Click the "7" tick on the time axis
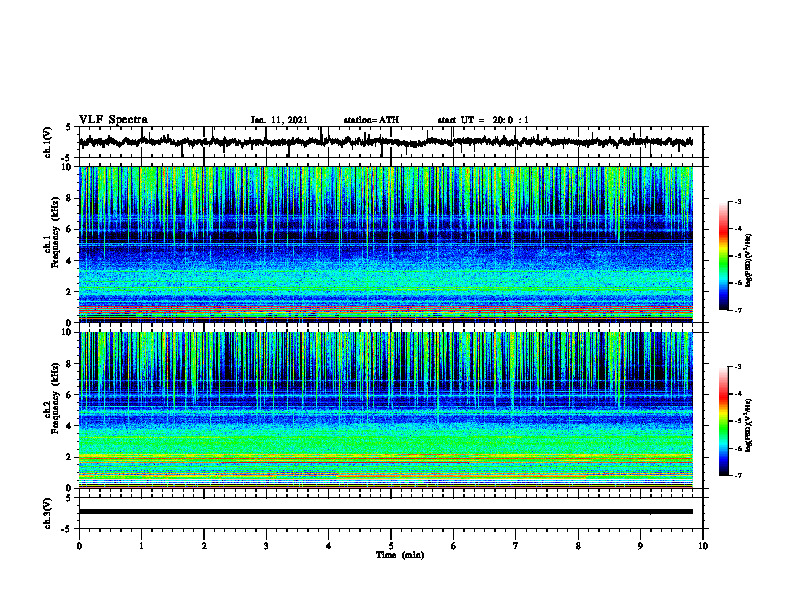Image resolution: width=792 pixels, height=612 pixels. (x=516, y=546)
